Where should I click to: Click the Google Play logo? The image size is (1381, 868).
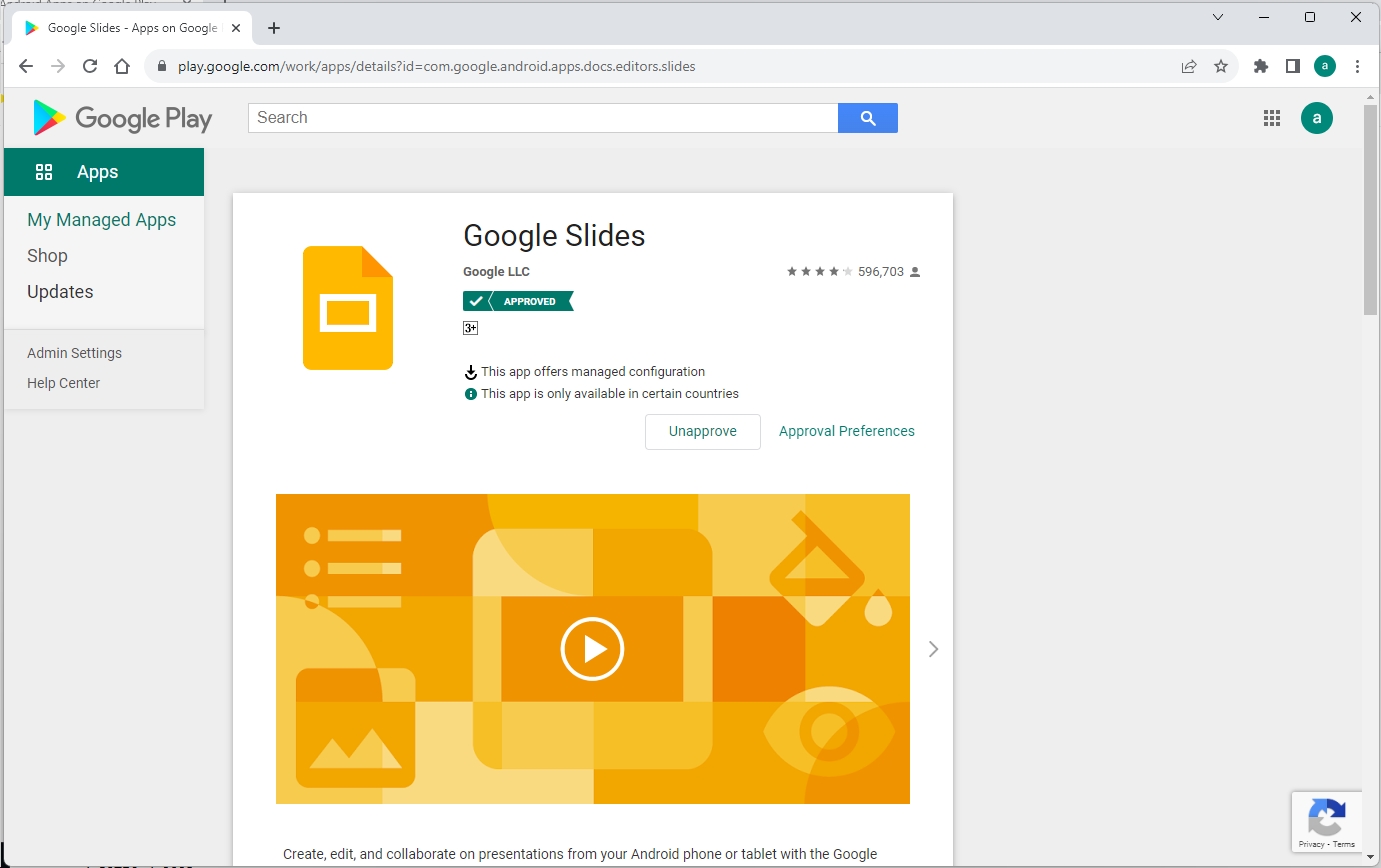pos(122,118)
